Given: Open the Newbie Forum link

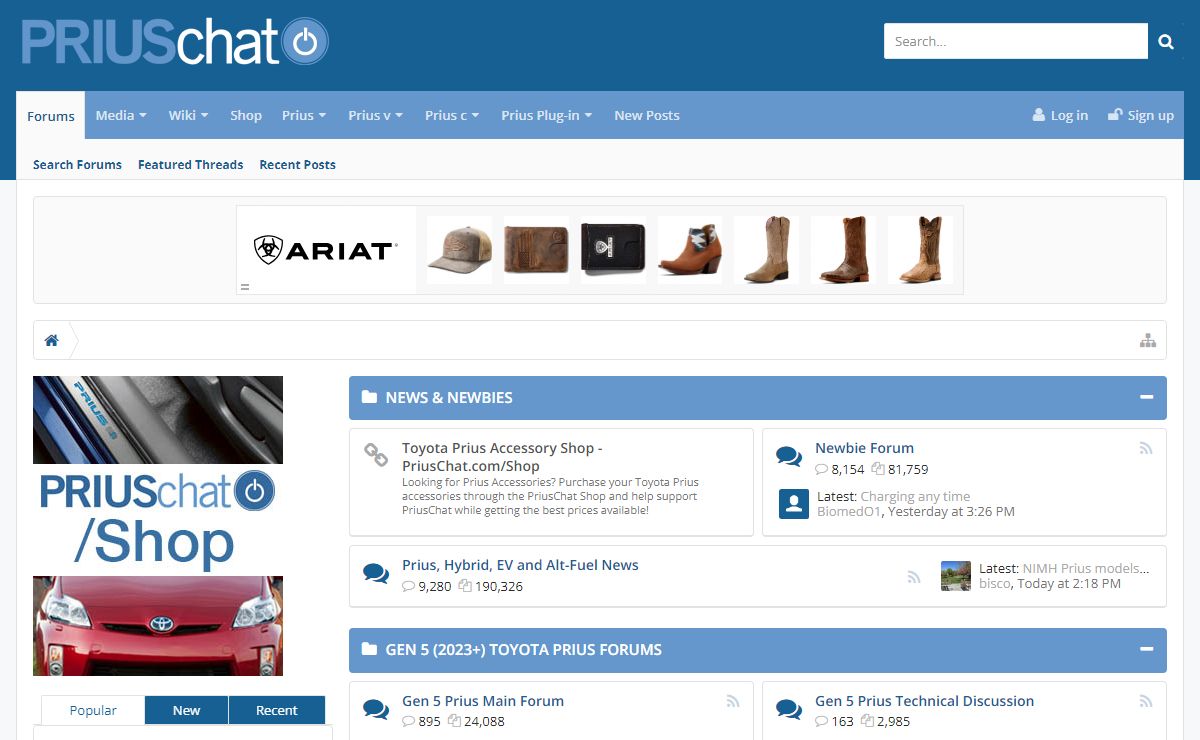Looking at the screenshot, I should [x=864, y=448].
